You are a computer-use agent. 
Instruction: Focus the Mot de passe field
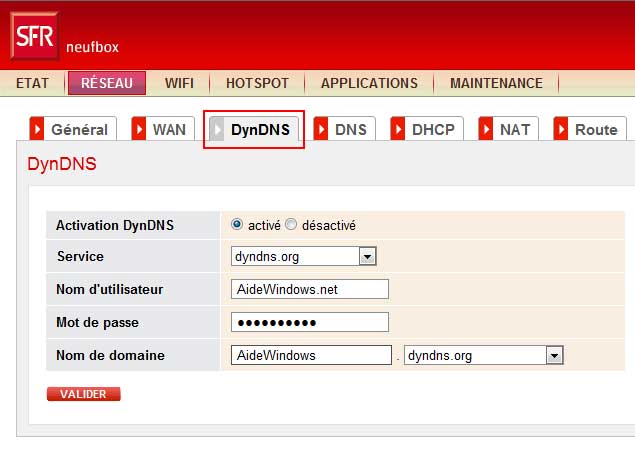(309, 322)
